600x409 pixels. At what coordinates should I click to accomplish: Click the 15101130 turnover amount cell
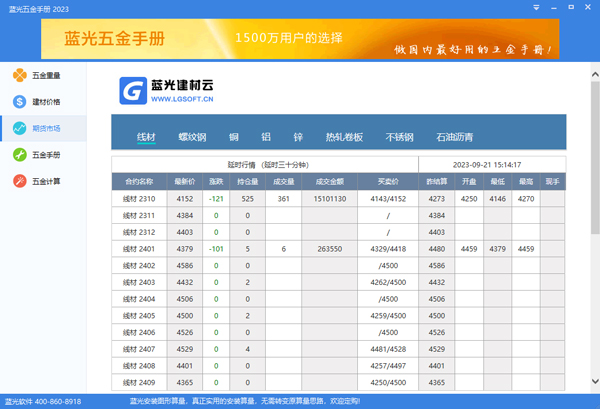click(329, 199)
